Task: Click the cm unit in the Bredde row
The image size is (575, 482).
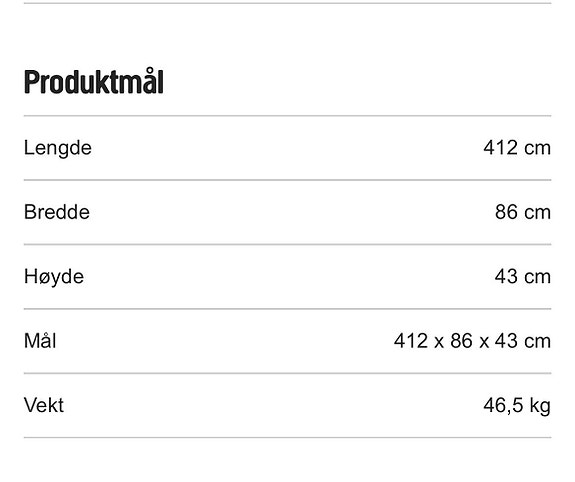Action: click(538, 213)
